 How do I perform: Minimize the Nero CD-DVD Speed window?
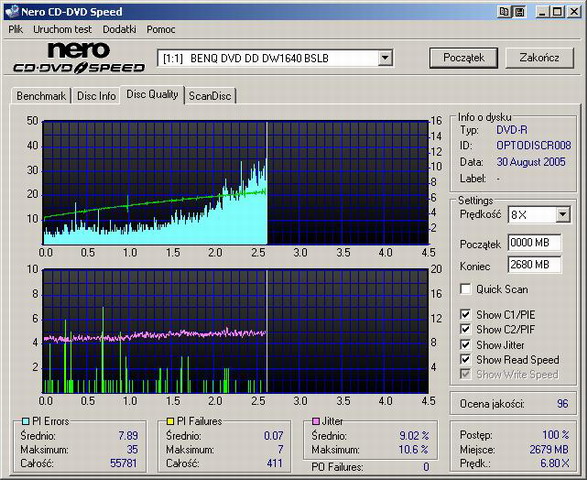click(543, 12)
